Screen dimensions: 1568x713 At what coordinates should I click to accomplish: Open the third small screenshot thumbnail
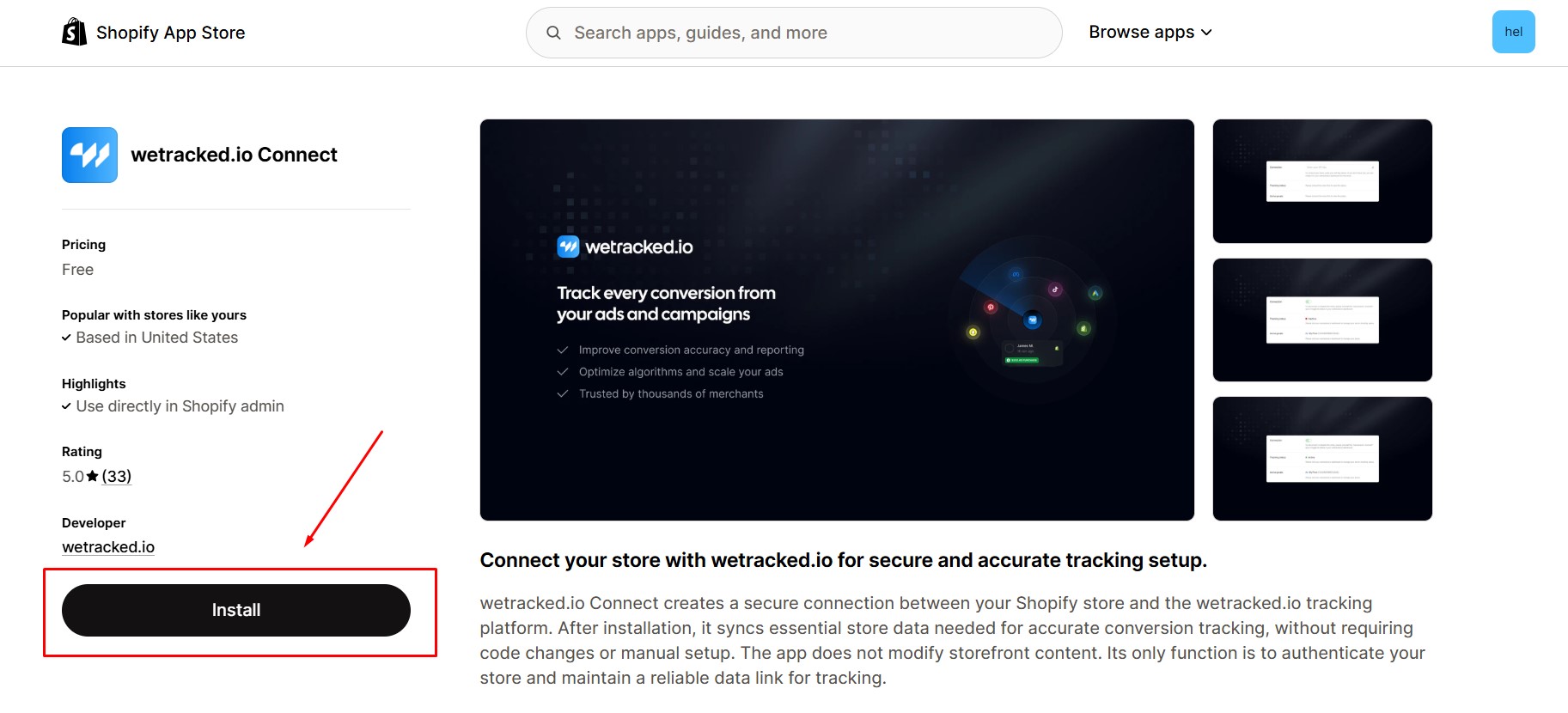pyautogui.click(x=1321, y=458)
